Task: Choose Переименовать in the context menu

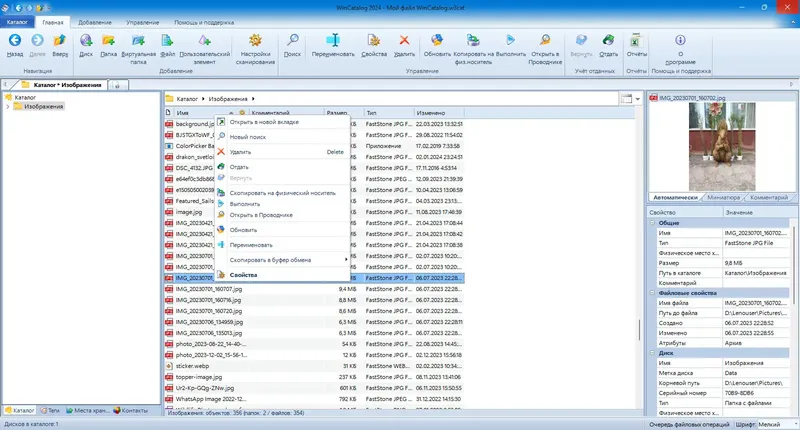Action: pyautogui.click(x=283, y=245)
